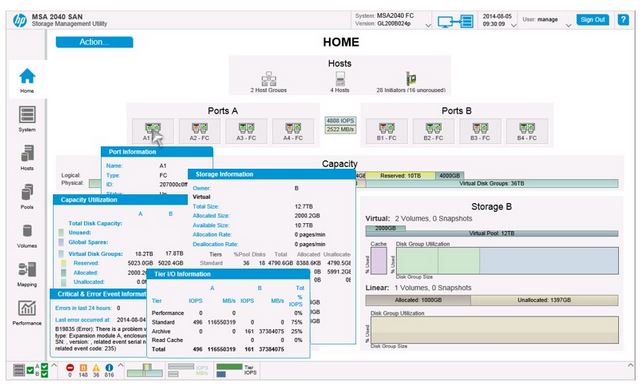Open the Performance topic in the sidebar

tap(27, 313)
